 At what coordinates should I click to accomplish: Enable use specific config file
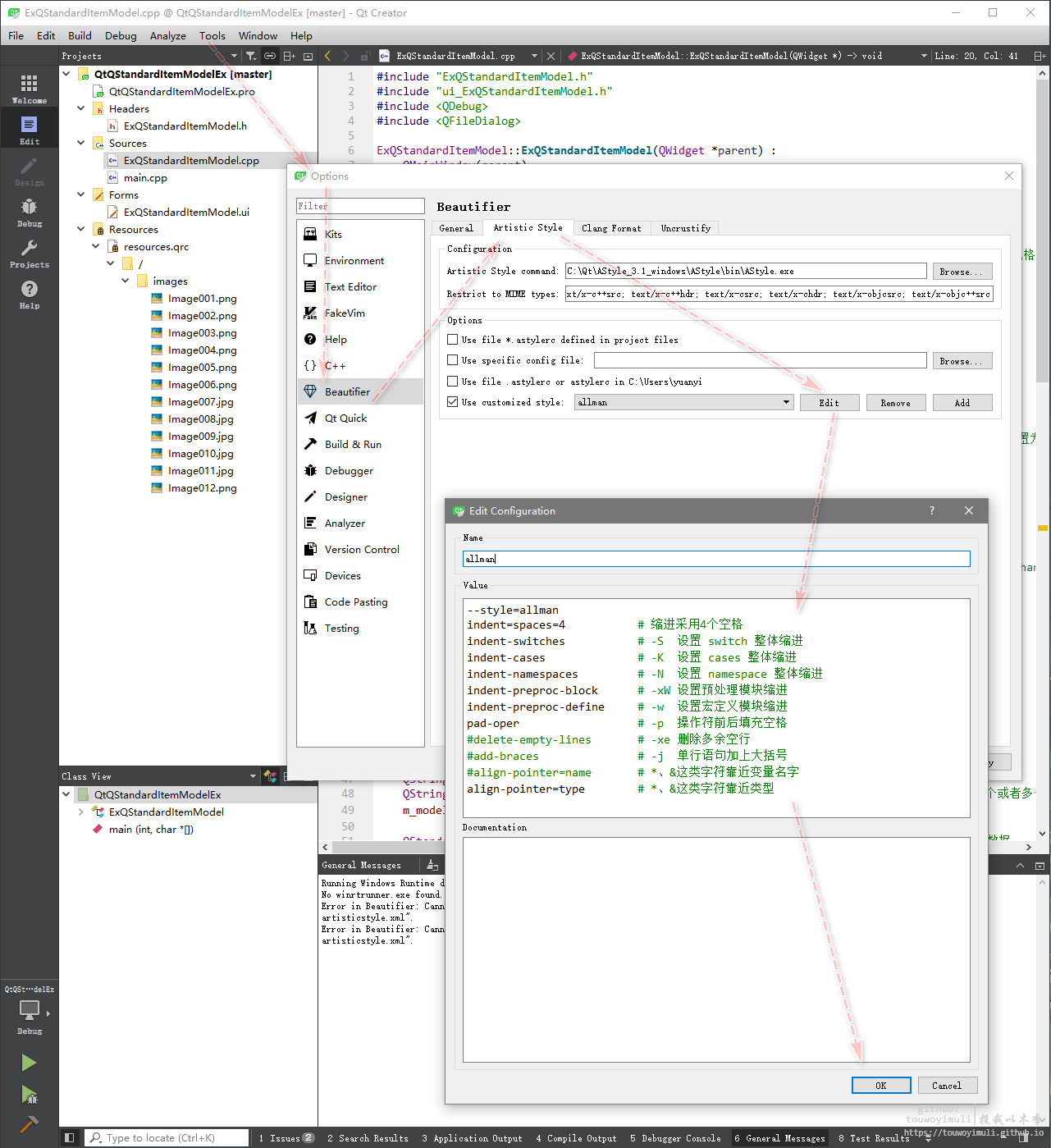pos(452,360)
